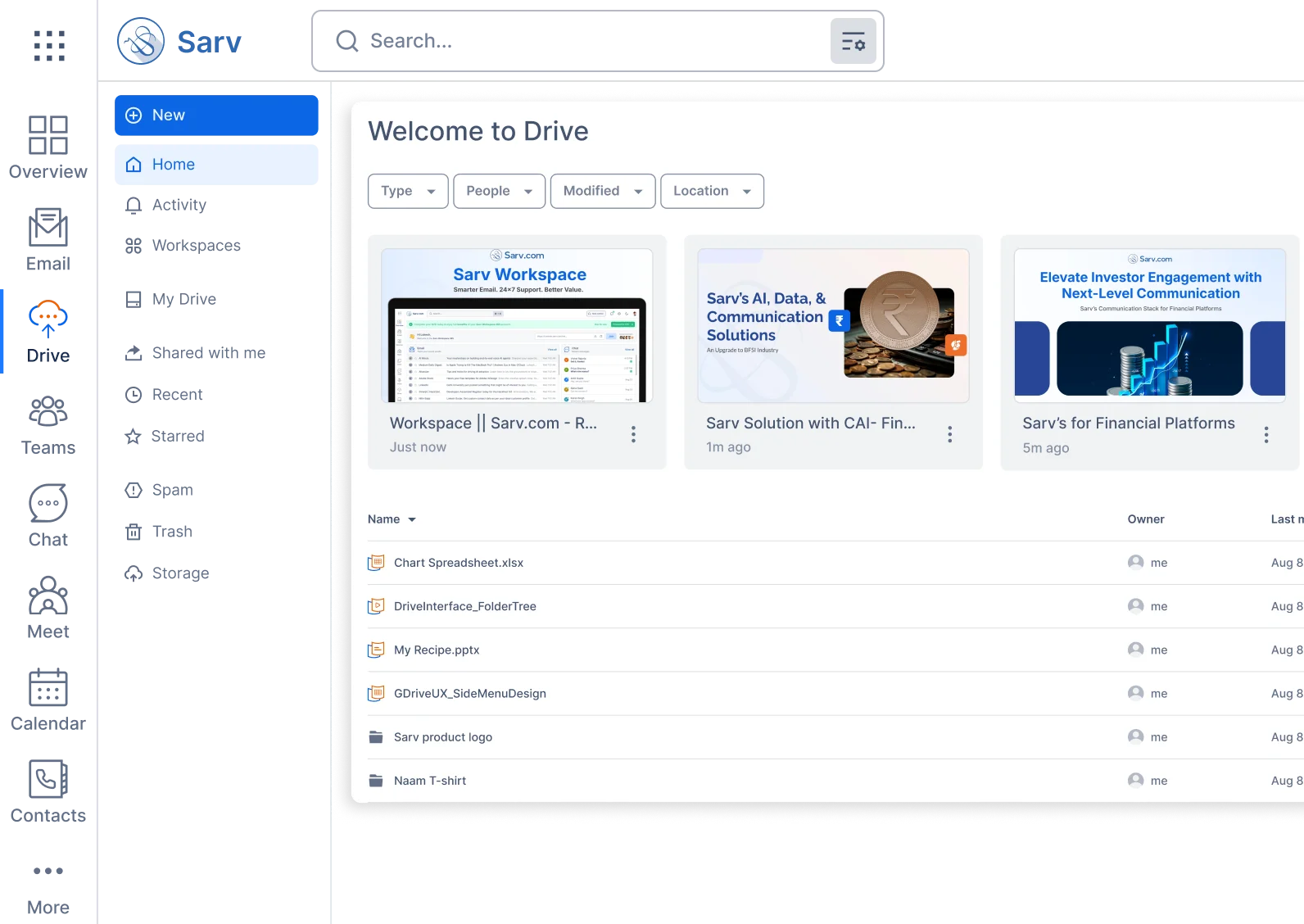Open options for Sarv's for Financial Platforms card
Viewport: 1304px width, 924px height.
[1266, 435]
